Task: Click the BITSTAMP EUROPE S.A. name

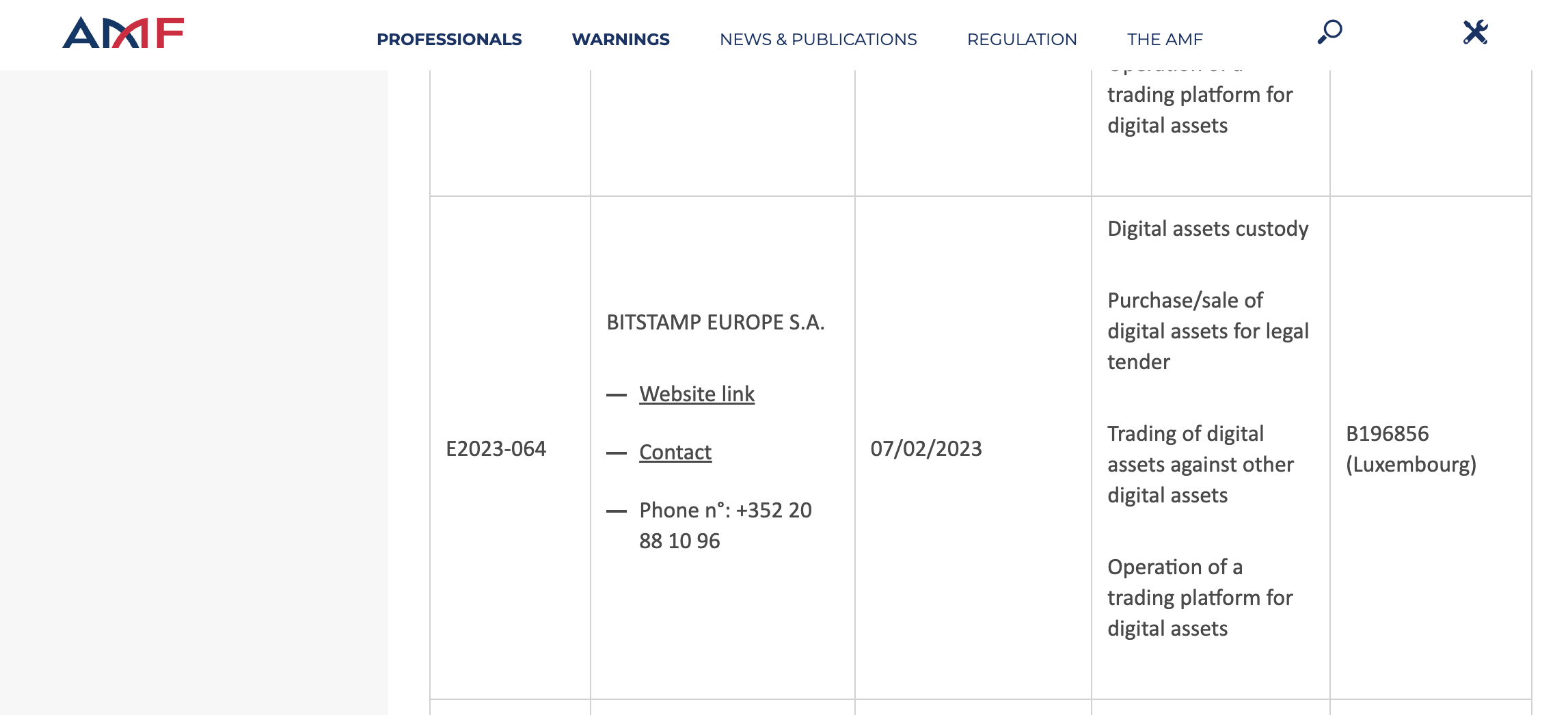Action: click(x=716, y=322)
